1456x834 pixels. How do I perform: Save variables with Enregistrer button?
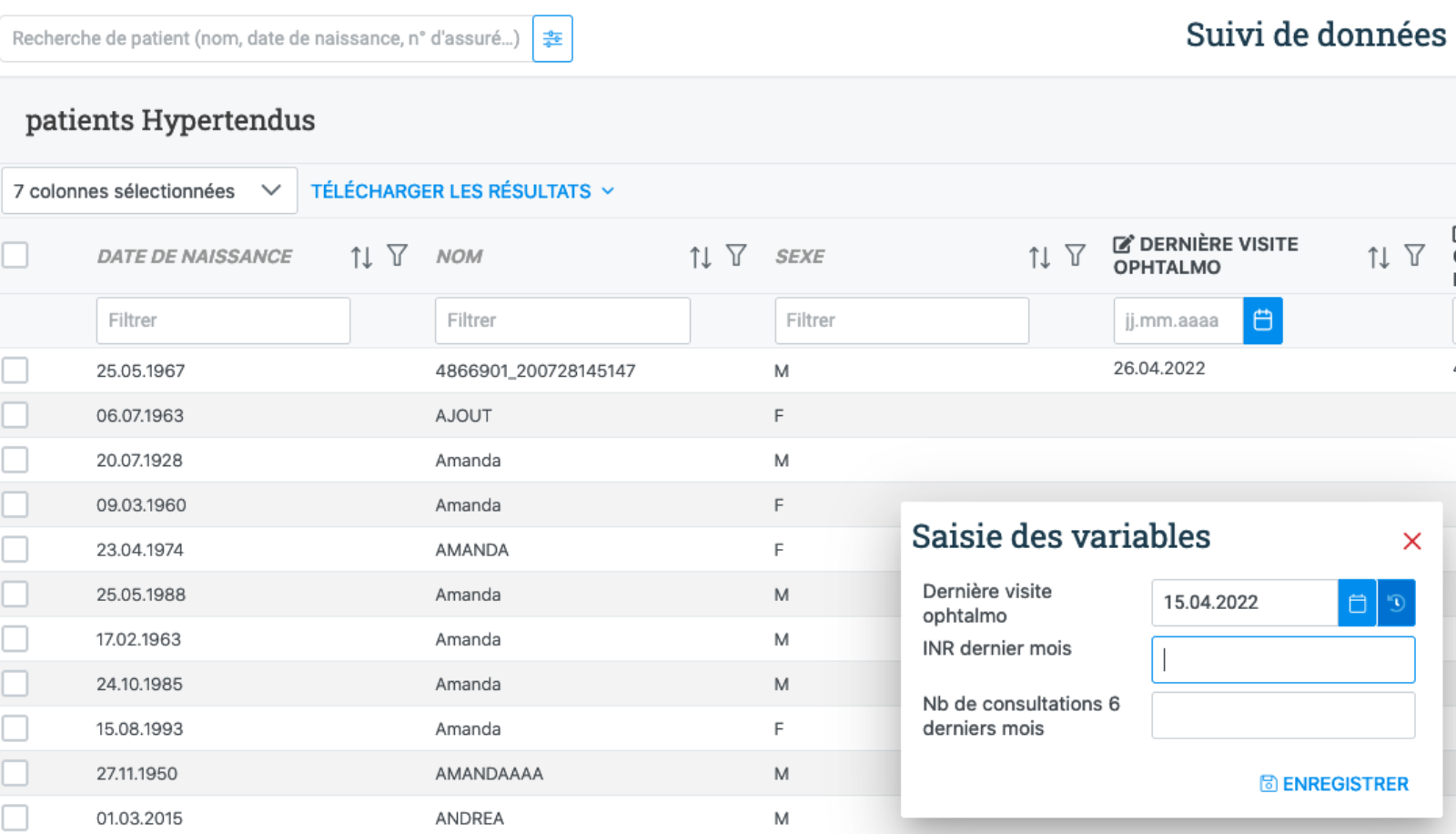tap(1334, 784)
